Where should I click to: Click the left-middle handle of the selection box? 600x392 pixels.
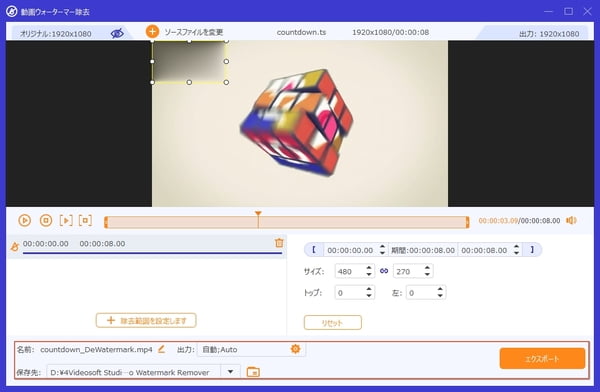[152, 61]
